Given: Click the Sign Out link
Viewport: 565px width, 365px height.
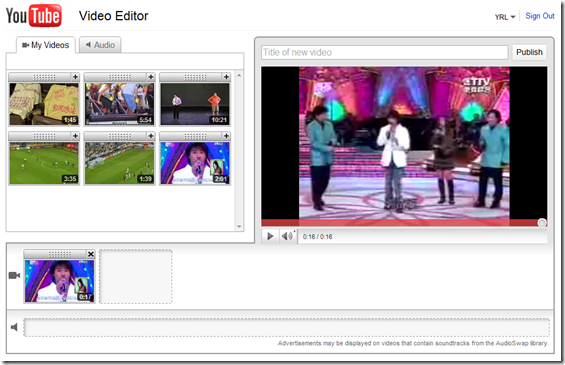Looking at the screenshot, I should (x=539, y=16).
